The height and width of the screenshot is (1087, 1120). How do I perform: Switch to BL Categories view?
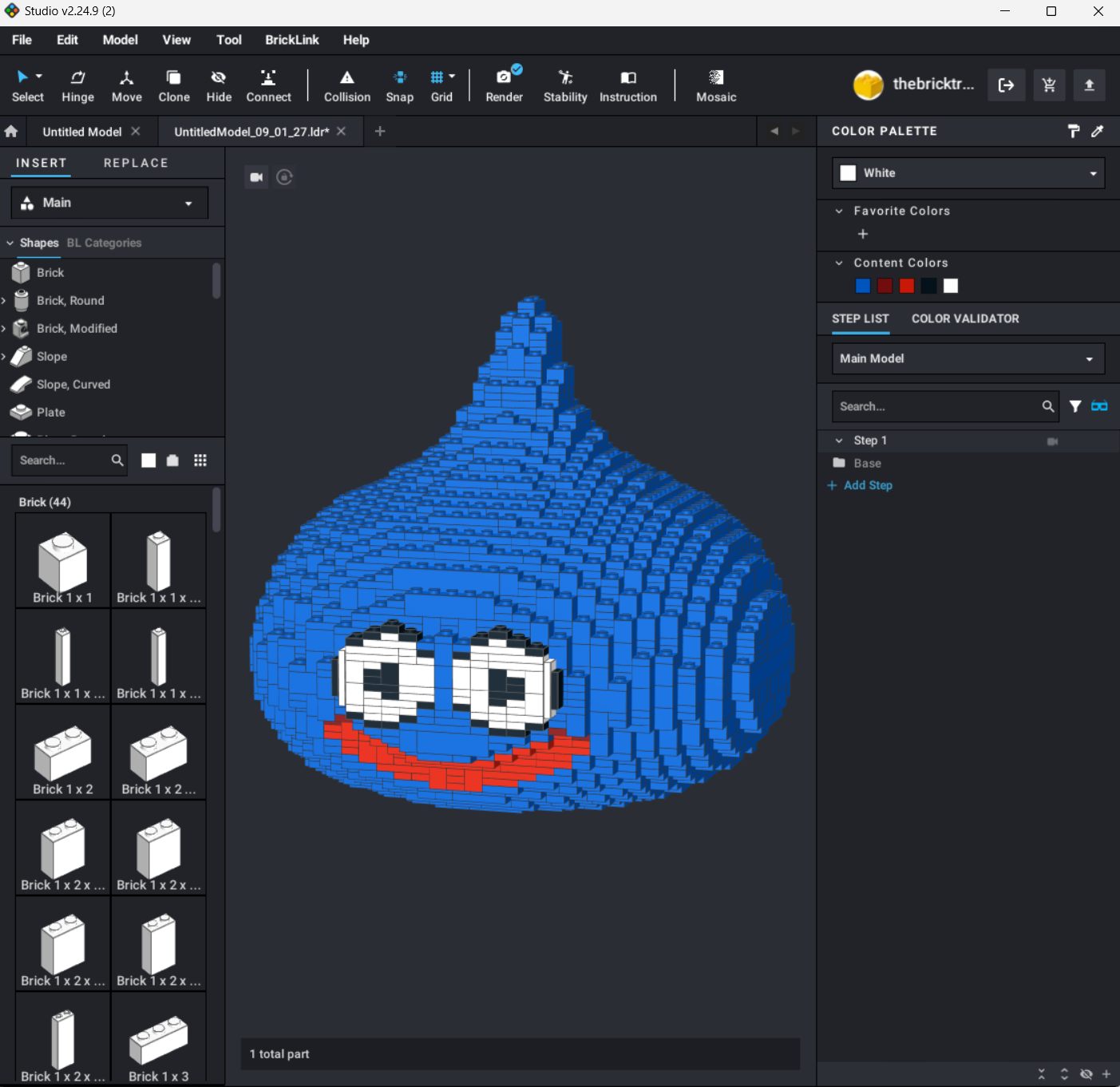point(104,243)
